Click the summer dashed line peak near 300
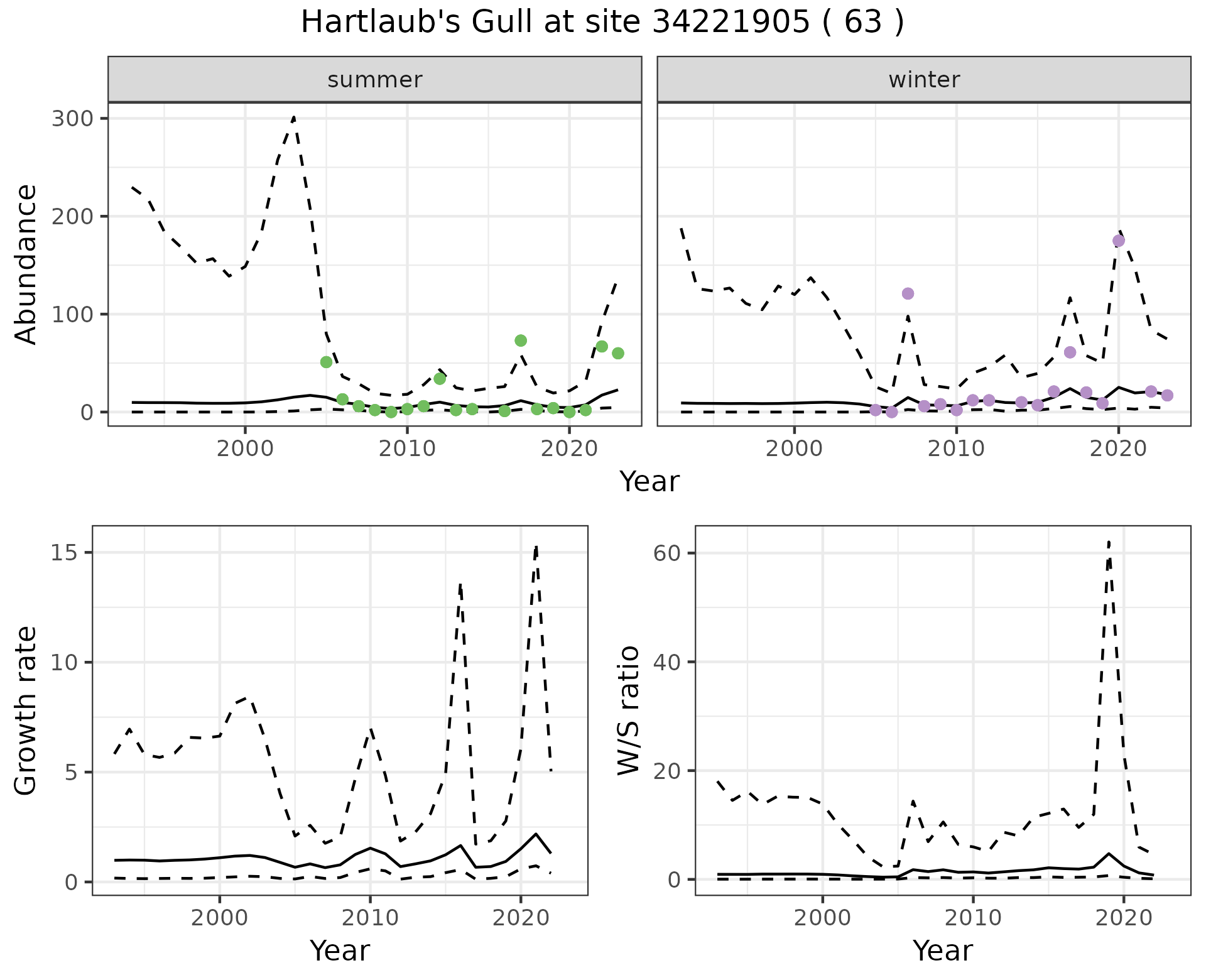This screenshot has width=1206, height=980. (294, 118)
